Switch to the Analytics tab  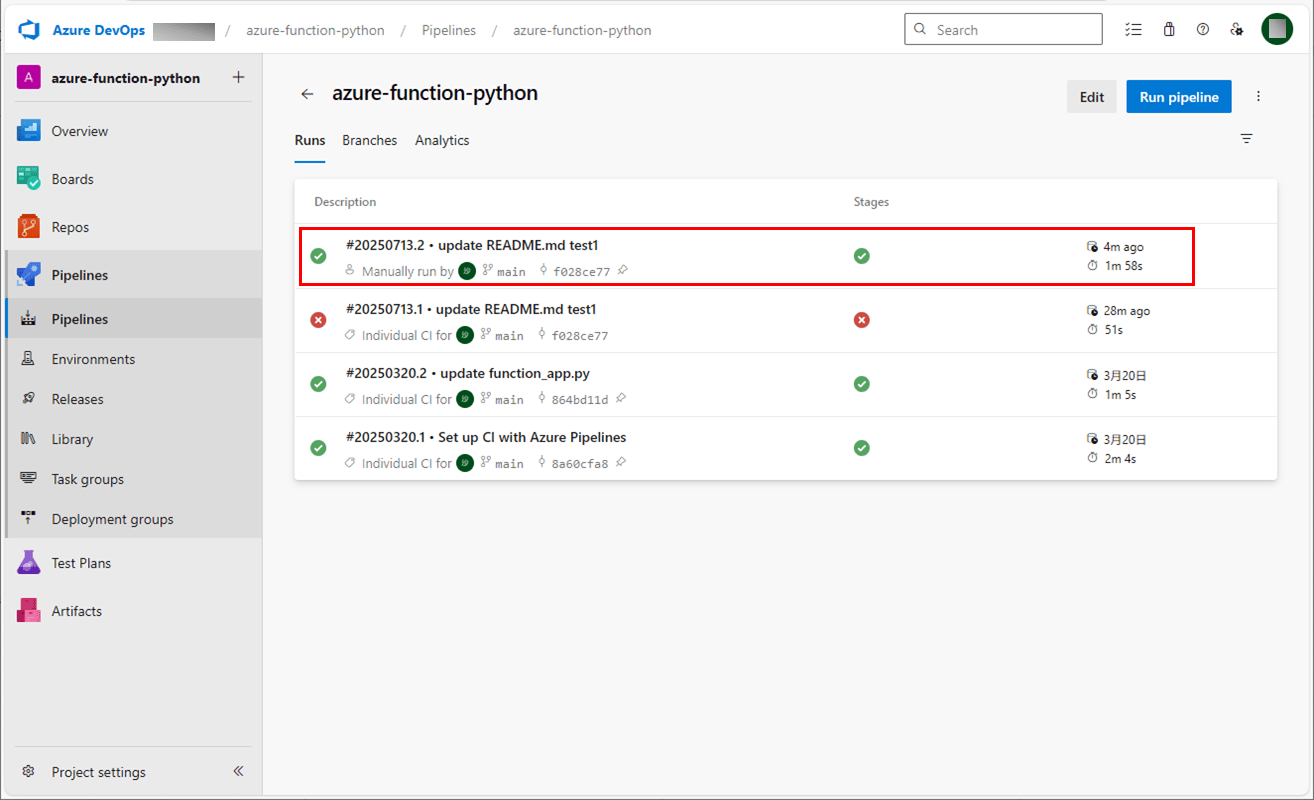(442, 140)
